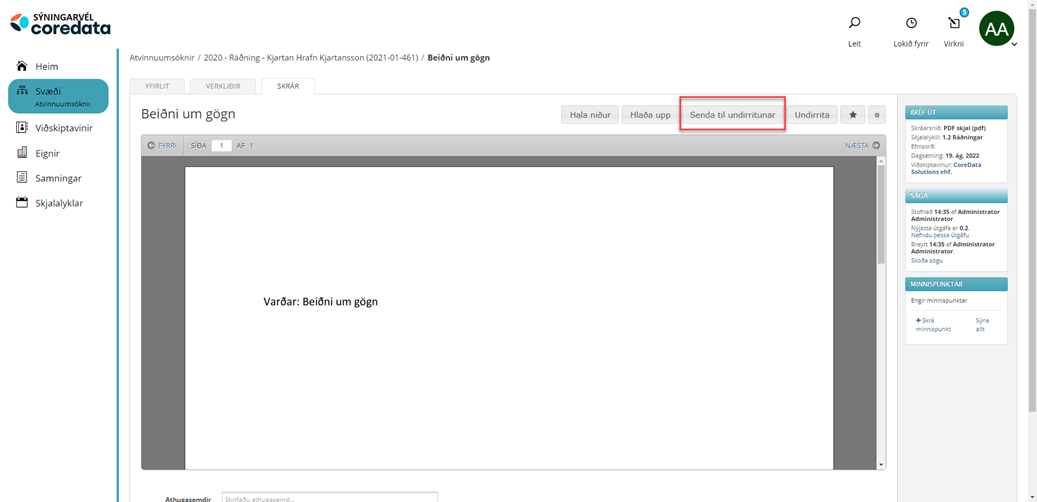Screen dimensions: 1037x502
Task: Click the Hala niður download button
Action: point(589,115)
